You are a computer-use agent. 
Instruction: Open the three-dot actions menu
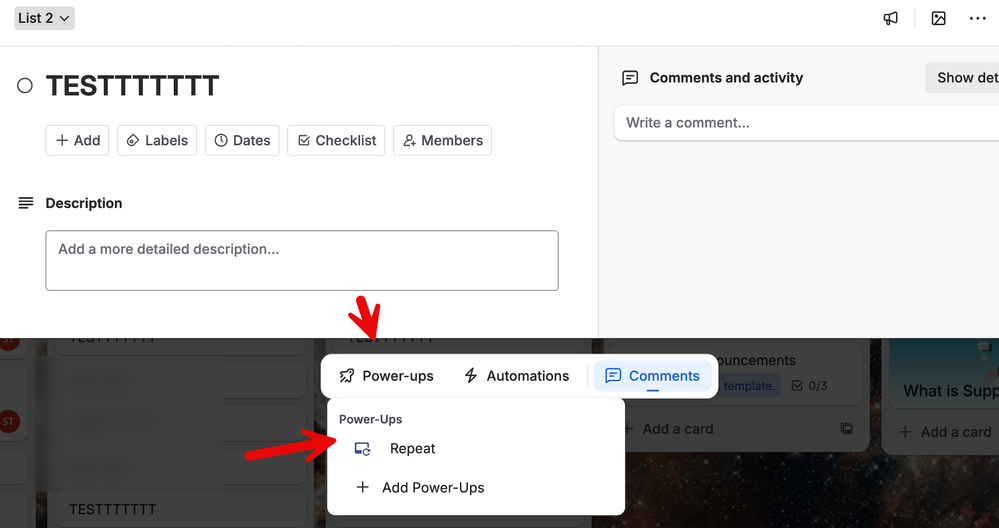pos(977,18)
